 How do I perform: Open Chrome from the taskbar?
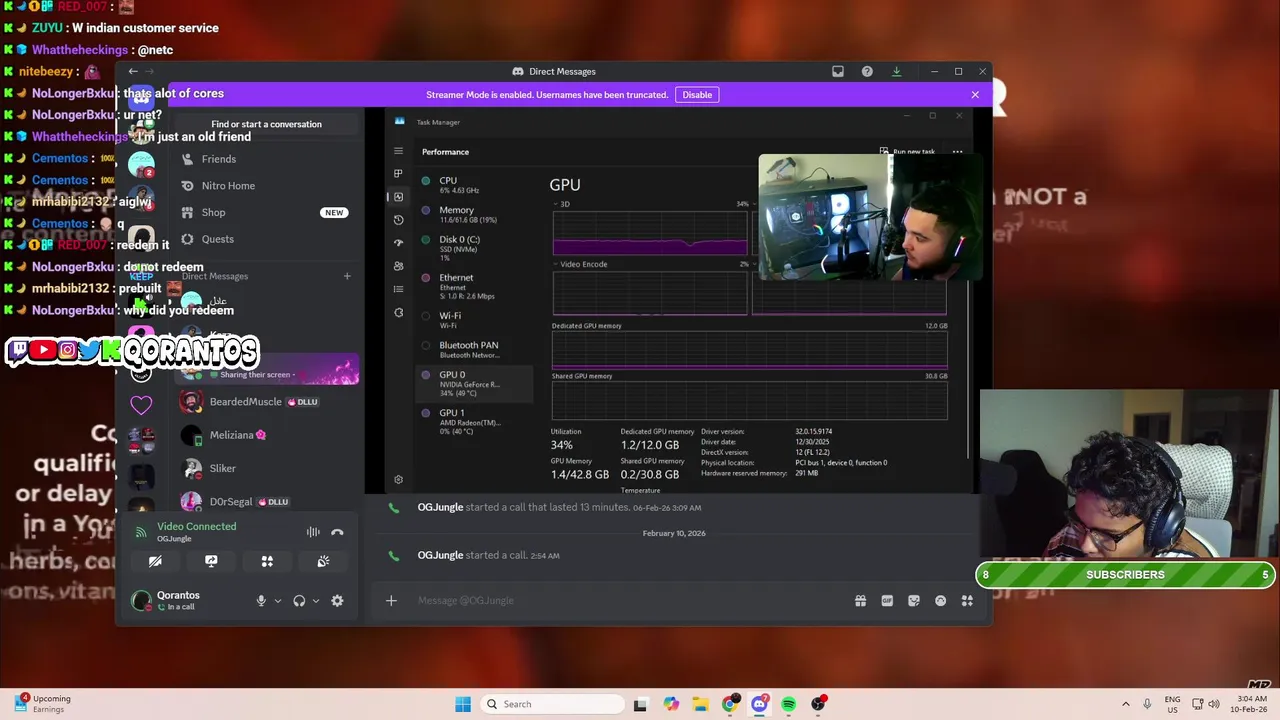730,704
